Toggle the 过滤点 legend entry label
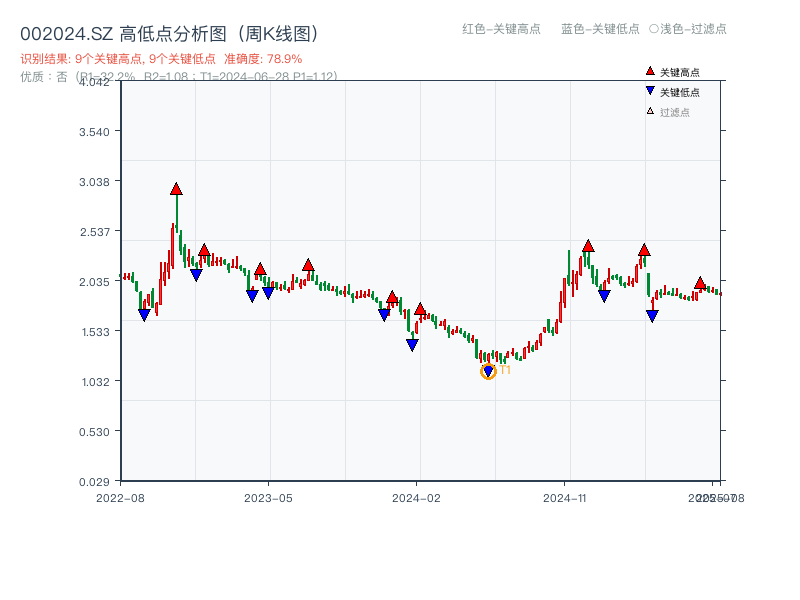Screen dimensions: 800x600 (x=675, y=112)
